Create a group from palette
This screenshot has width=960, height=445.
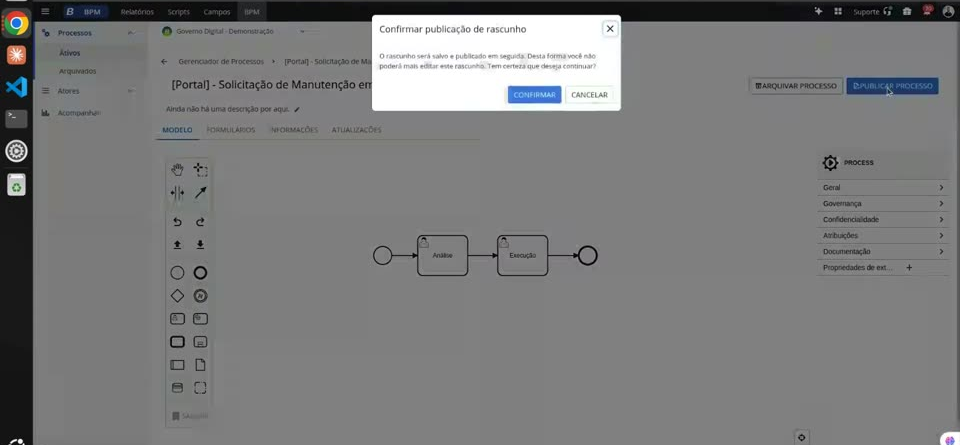pyautogui.click(x=200, y=387)
